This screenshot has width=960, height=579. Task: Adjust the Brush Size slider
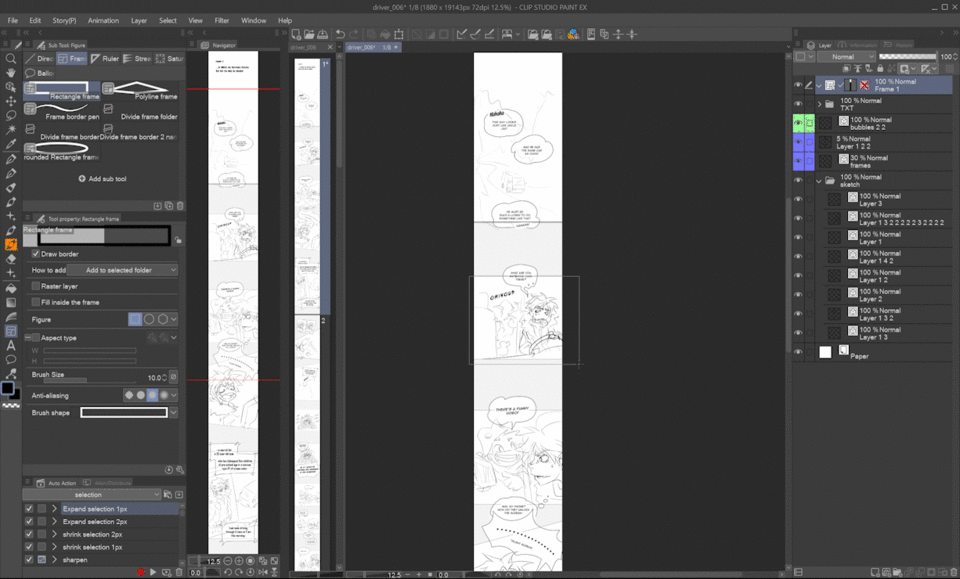pos(89,380)
